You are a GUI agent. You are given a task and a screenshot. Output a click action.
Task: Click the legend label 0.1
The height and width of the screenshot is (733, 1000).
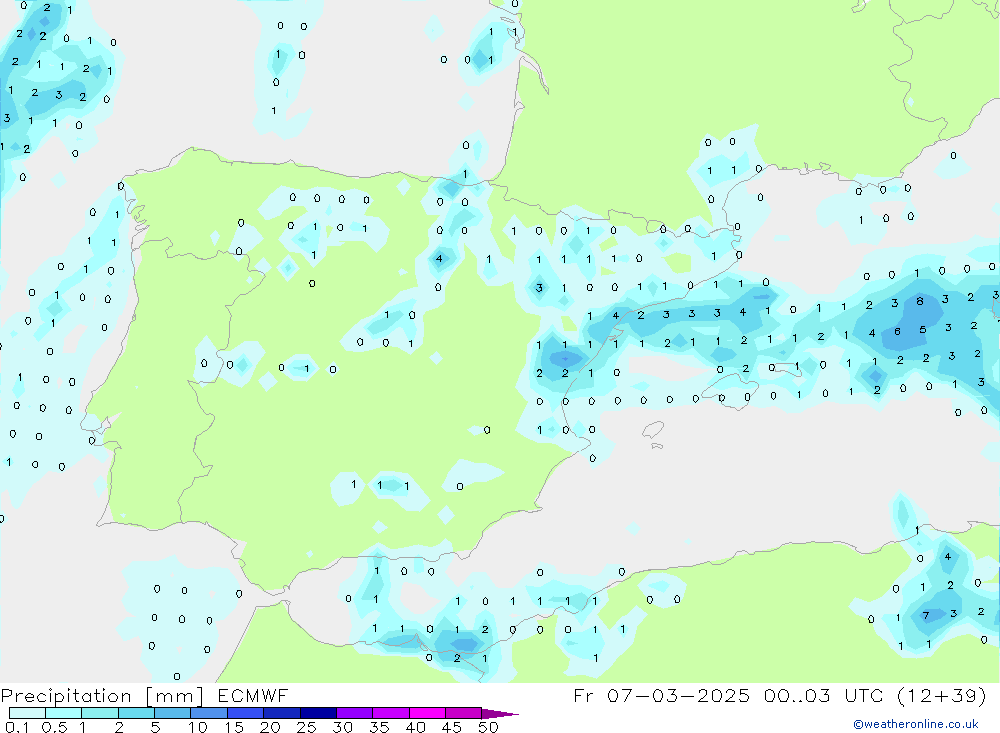[x=17, y=727]
